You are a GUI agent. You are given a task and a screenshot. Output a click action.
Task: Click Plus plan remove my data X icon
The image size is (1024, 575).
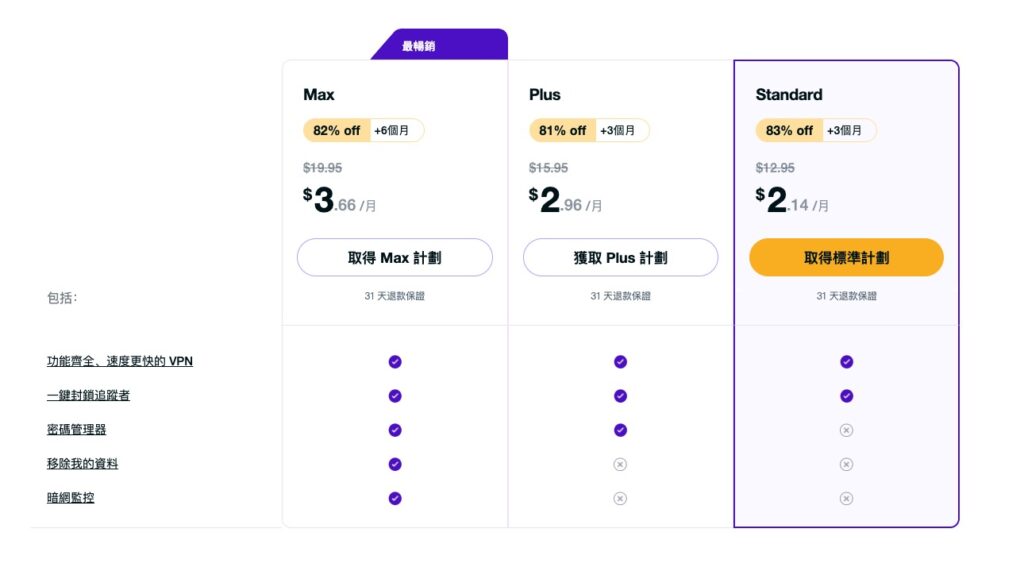coord(620,464)
